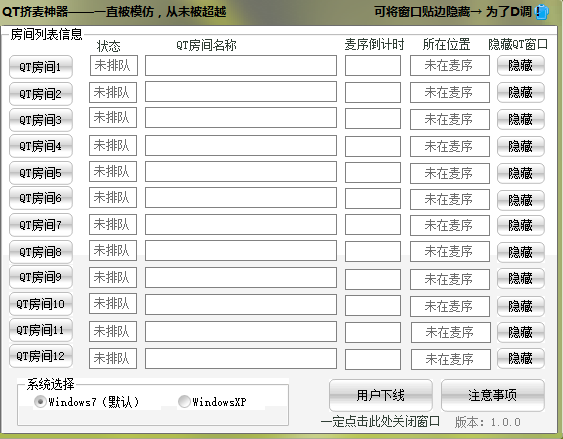Click the QT房间11 button
This screenshot has height=439, width=563.
41,330
